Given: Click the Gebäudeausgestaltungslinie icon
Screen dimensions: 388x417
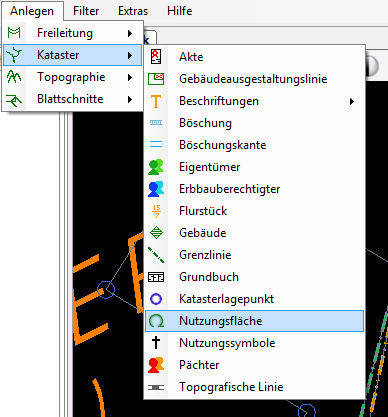Looking at the screenshot, I should pyautogui.click(x=156, y=79).
